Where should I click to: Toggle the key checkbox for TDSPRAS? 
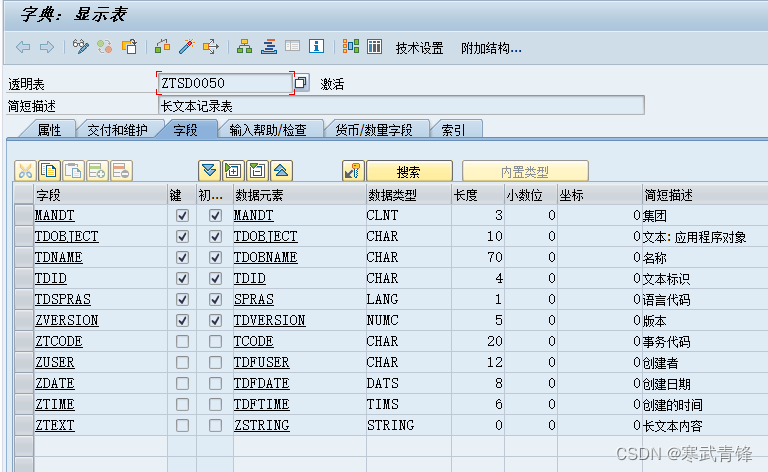pyautogui.click(x=182, y=299)
